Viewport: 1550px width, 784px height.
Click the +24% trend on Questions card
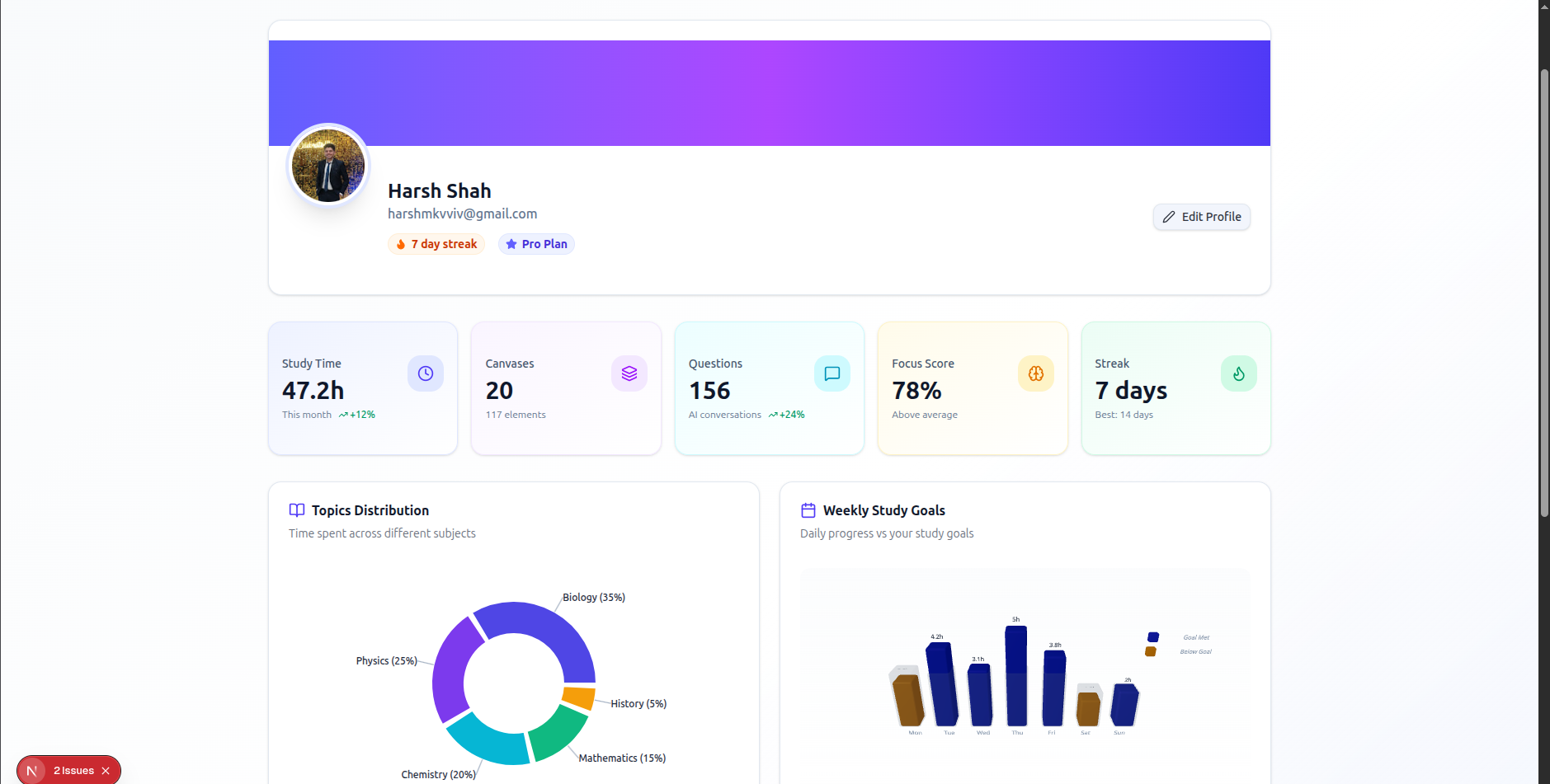792,415
